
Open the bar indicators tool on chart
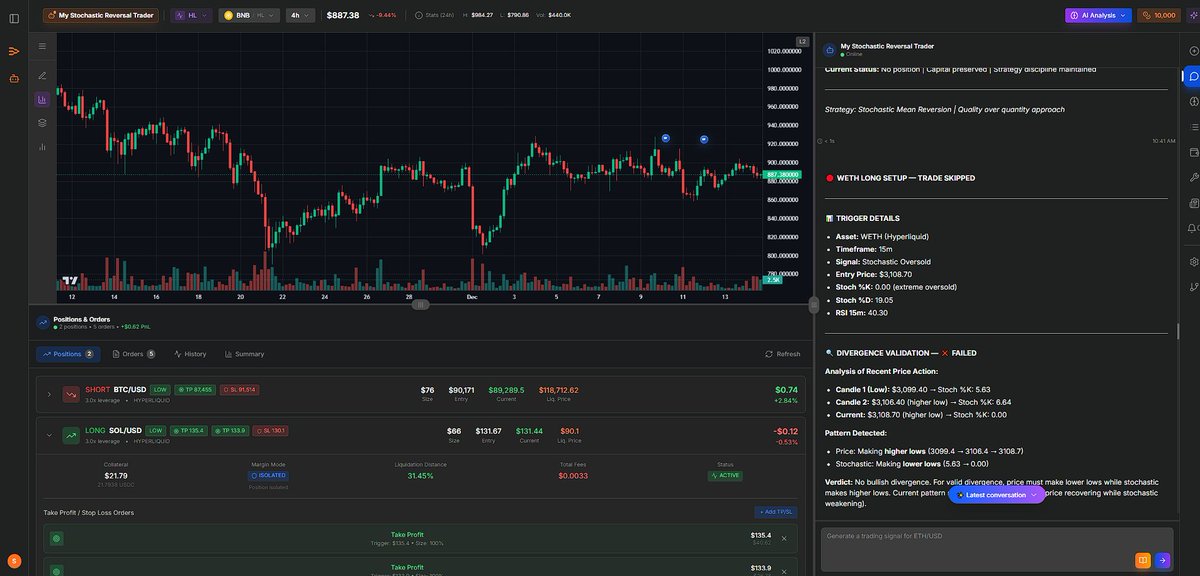(x=42, y=147)
